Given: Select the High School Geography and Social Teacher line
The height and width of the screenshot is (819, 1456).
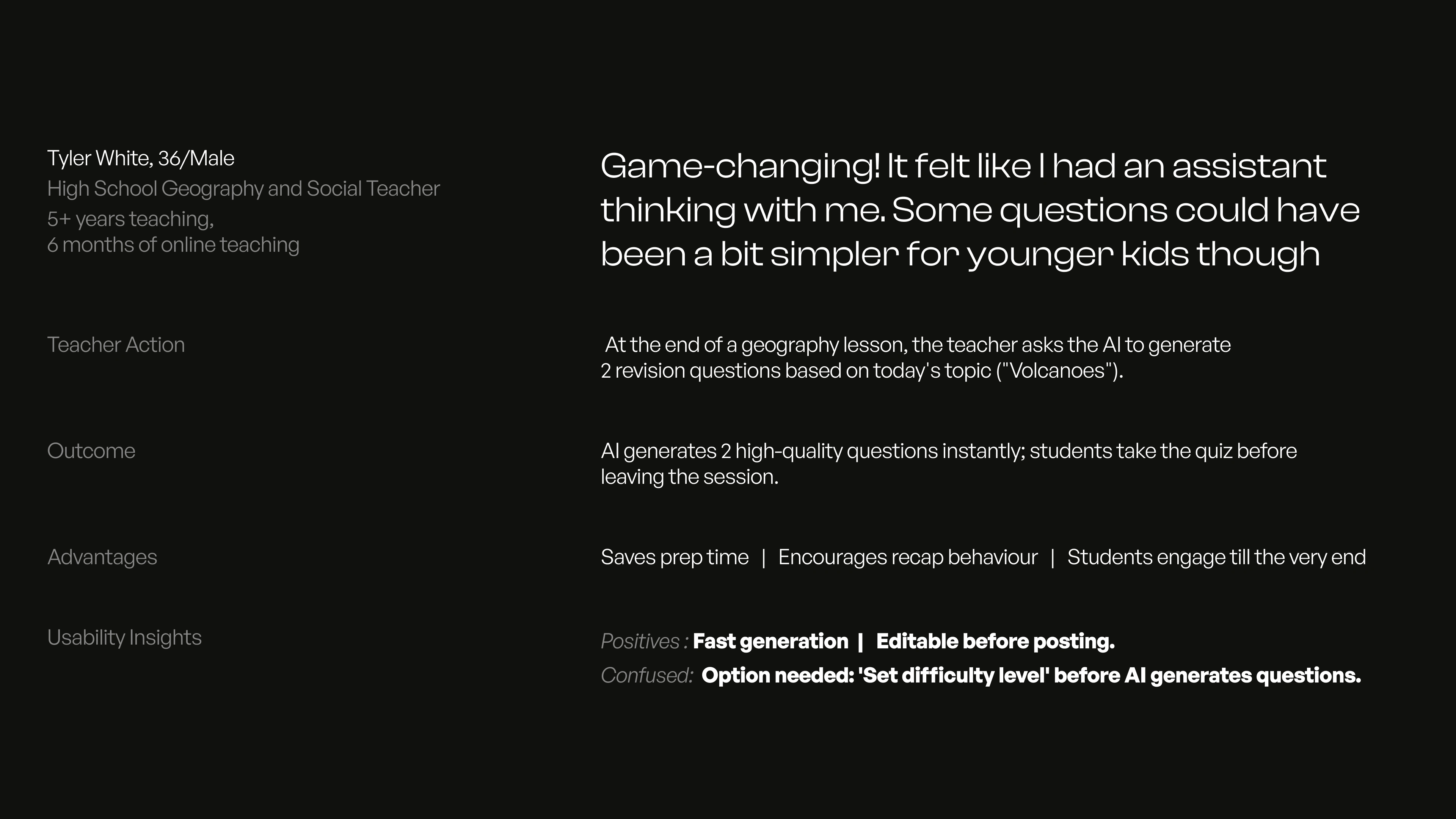Looking at the screenshot, I should (243, 189).
